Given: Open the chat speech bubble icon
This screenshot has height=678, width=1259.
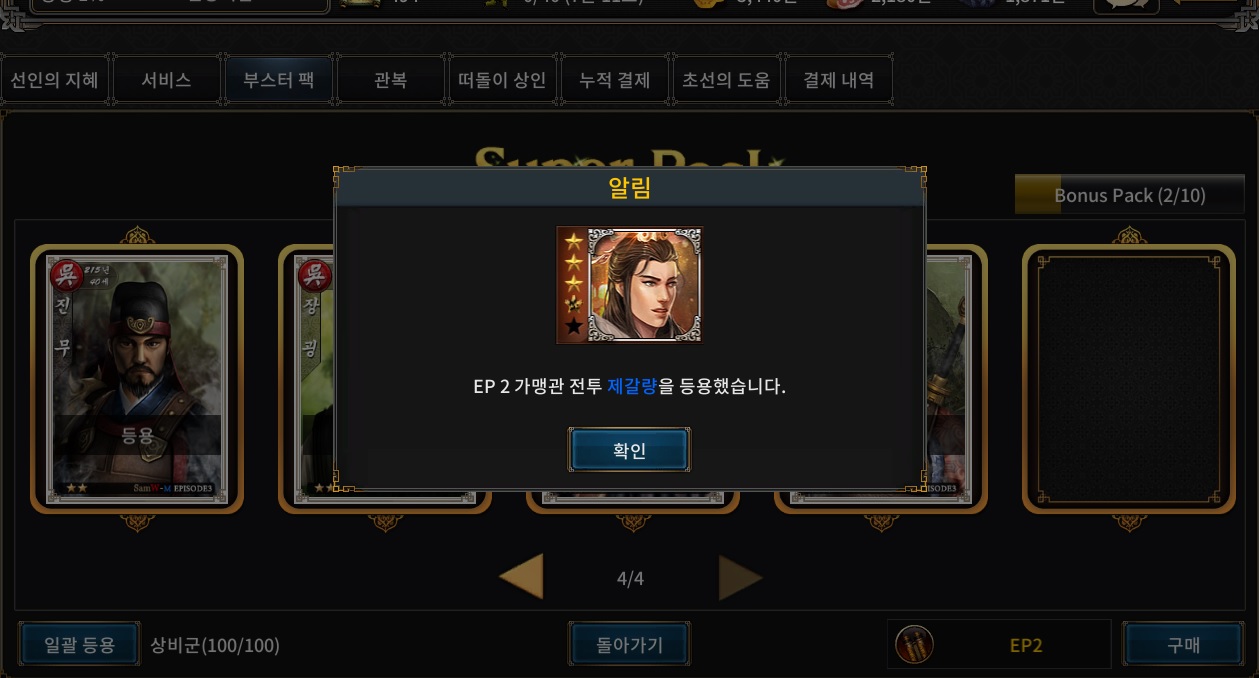Looking at the screenshot, I should tap(1125, 5).
